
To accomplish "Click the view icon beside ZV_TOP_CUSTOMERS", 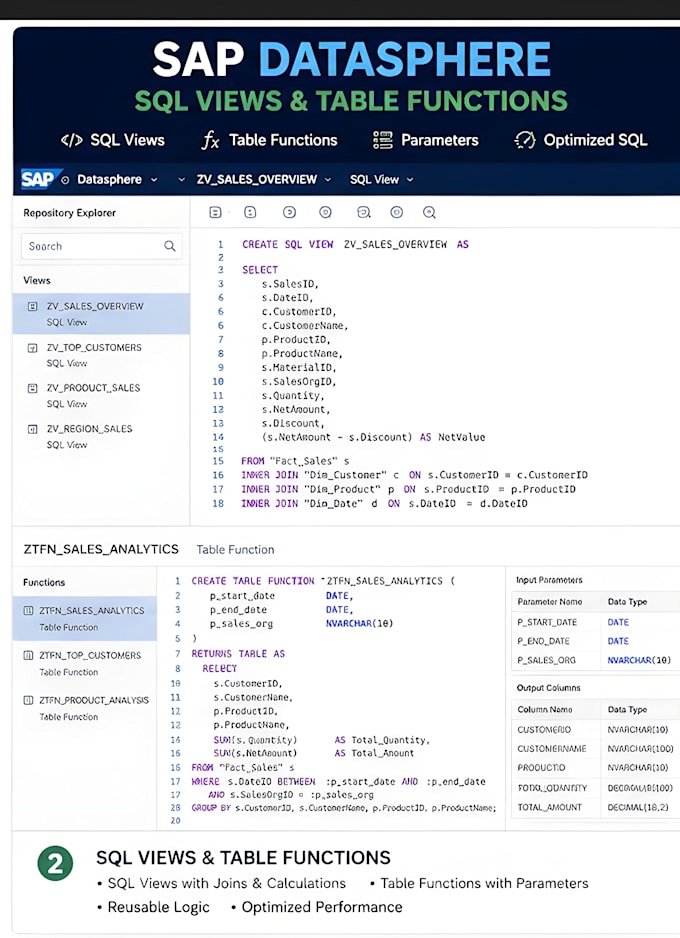I will (x=33, y=348).
